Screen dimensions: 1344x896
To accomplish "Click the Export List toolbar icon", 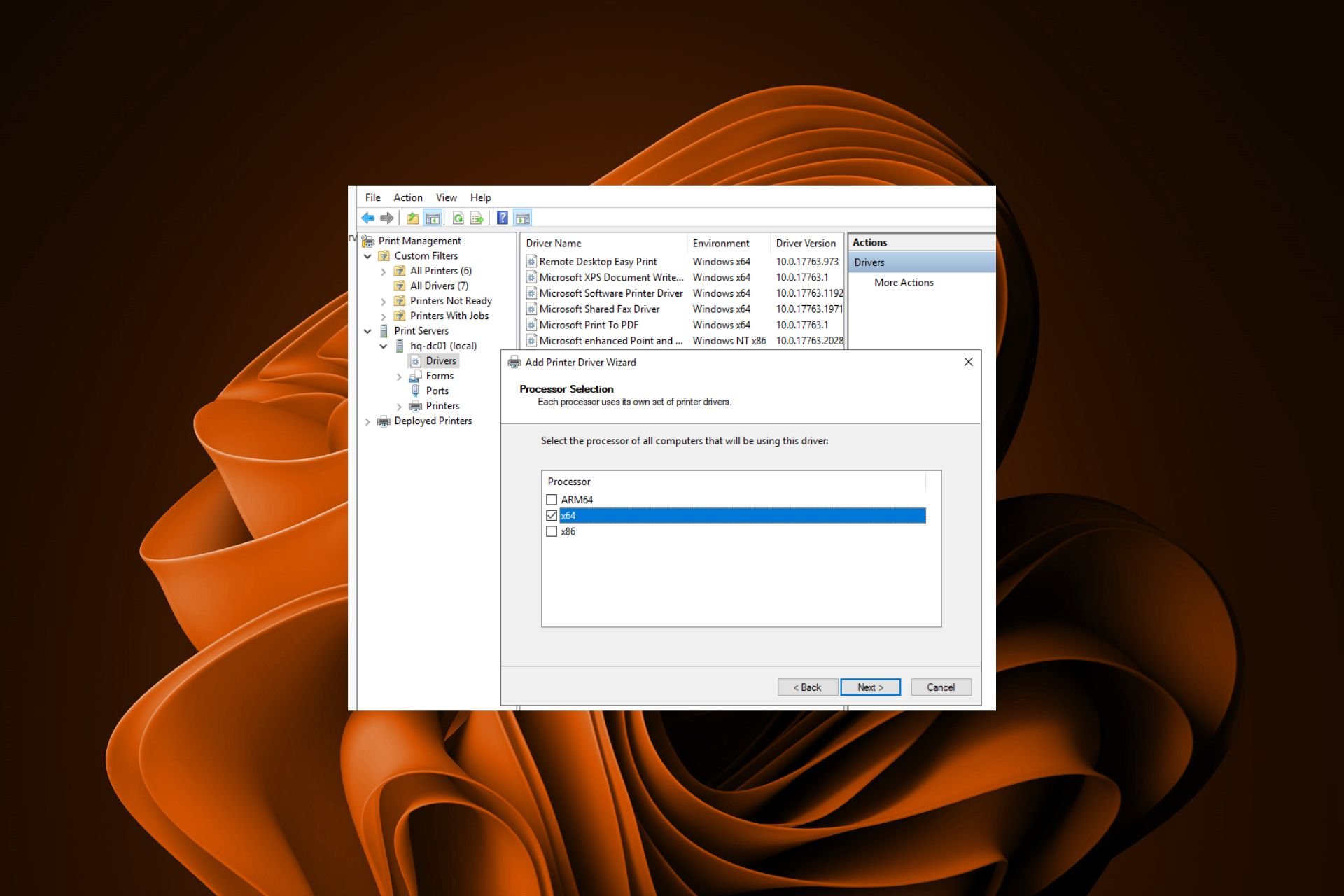I will [477, 218].
